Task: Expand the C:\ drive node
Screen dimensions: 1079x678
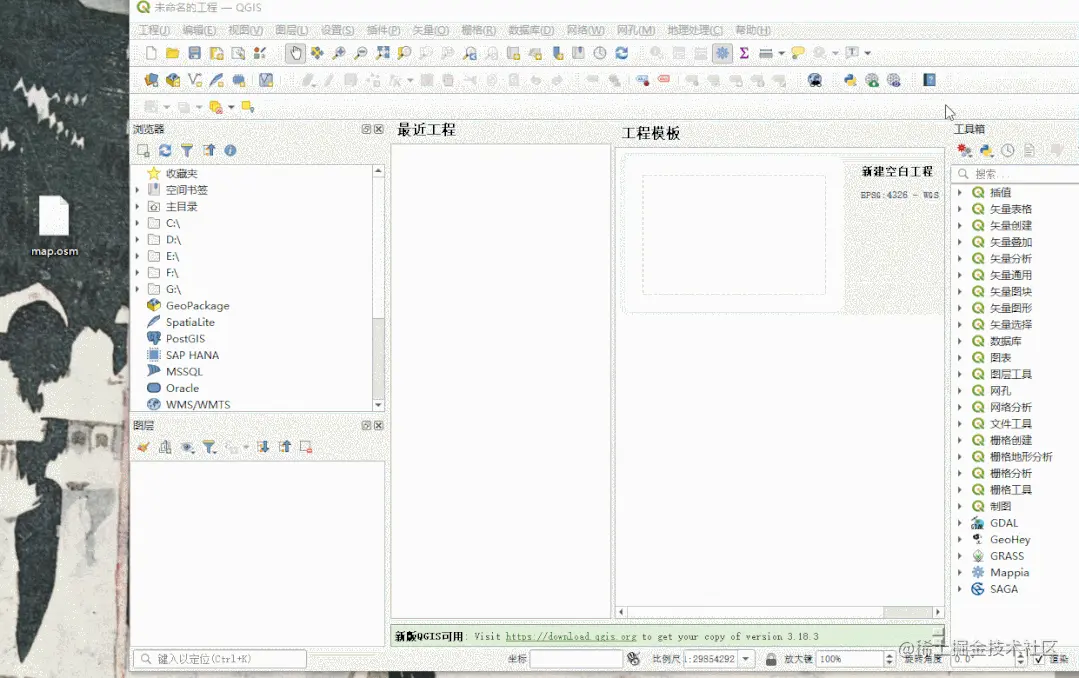Action: click(138, 223)
